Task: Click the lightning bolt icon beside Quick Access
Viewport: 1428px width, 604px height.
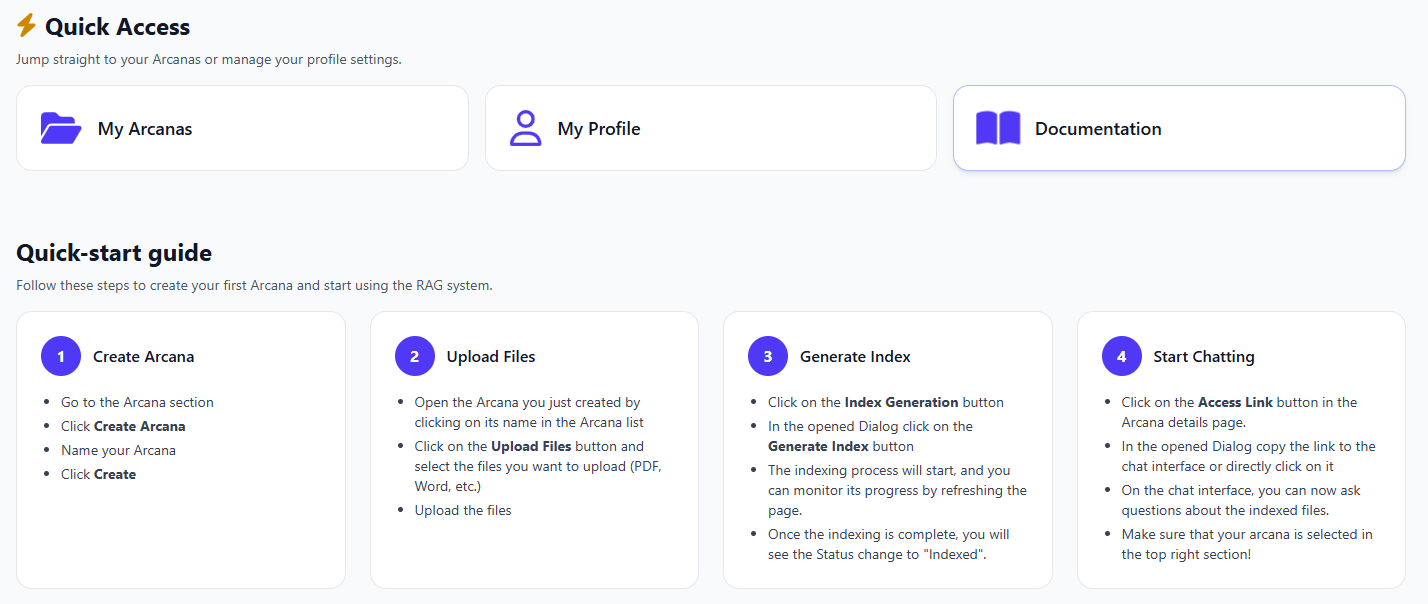Action: pos(26,26)
